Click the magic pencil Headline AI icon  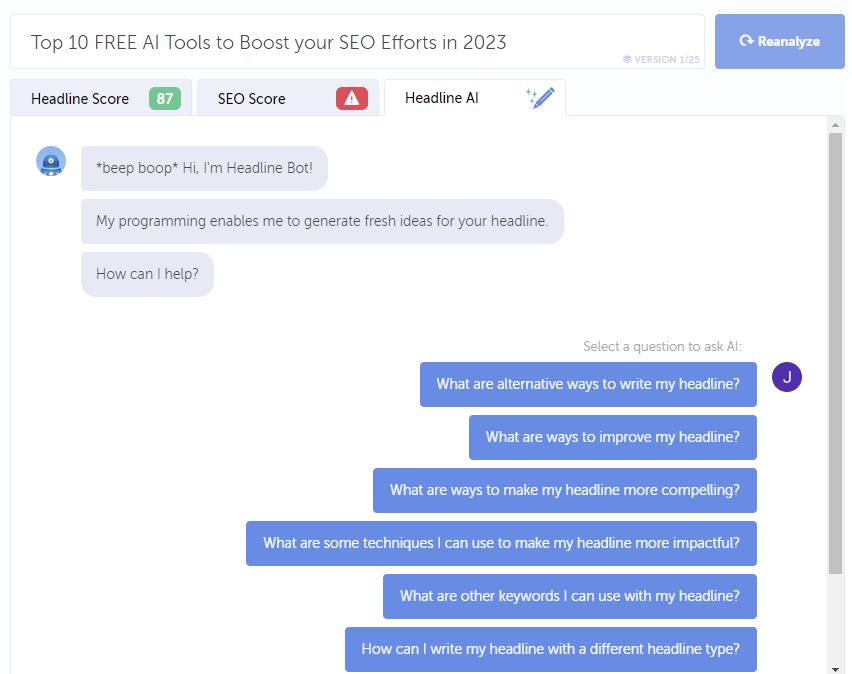click(x=541, y=98)
